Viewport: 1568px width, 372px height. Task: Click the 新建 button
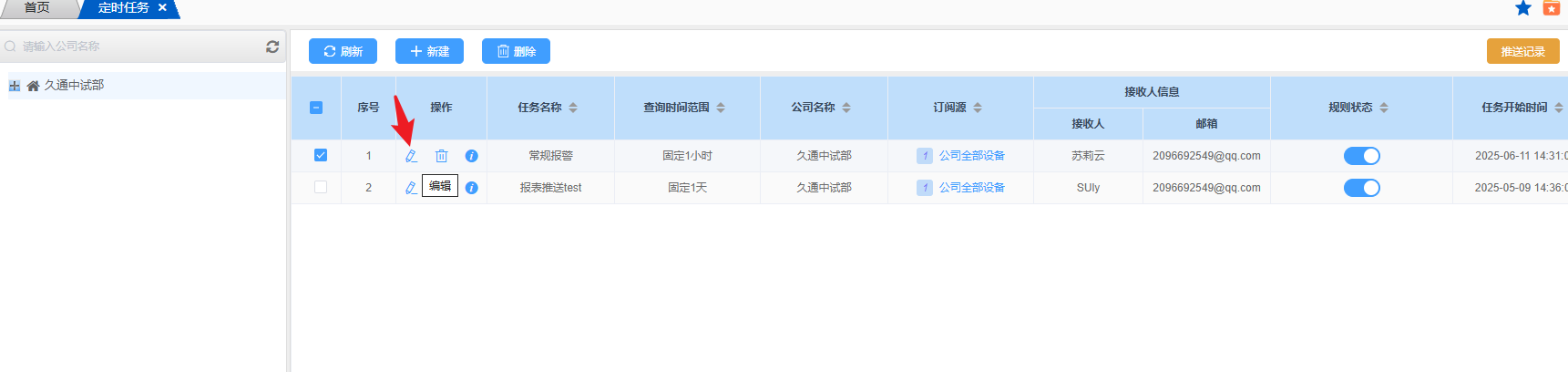pyautogui.click(x=429, y=51)
